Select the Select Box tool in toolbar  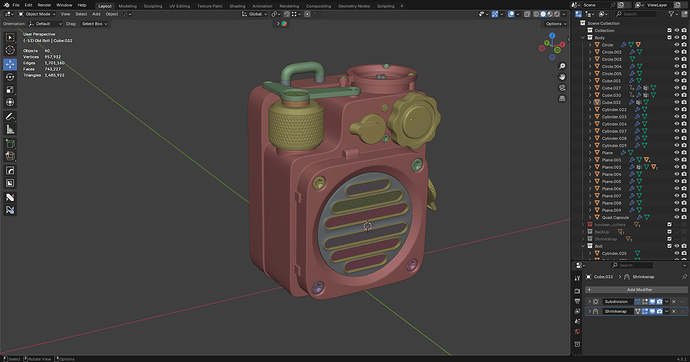10,38
